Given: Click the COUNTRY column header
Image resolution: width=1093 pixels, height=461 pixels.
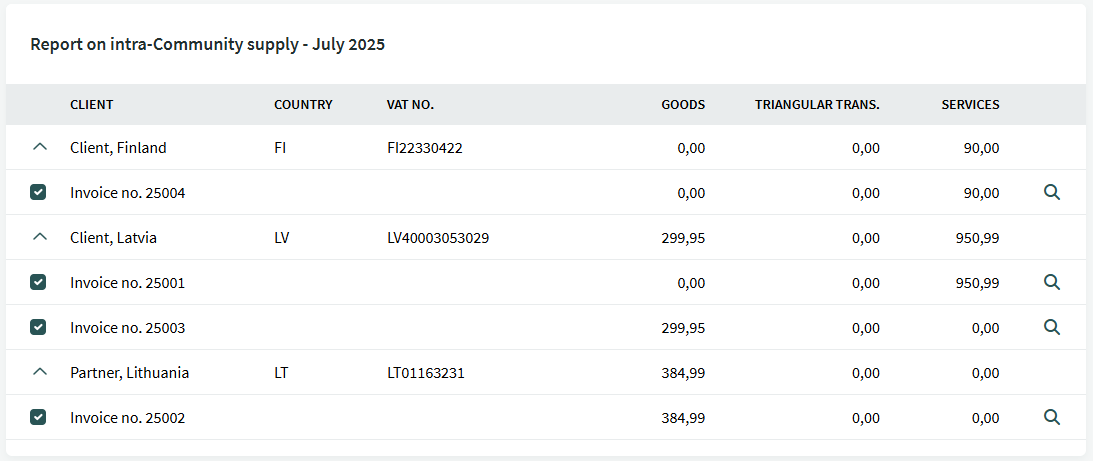Looking at the screenshot, I should [x=303, y=105].
